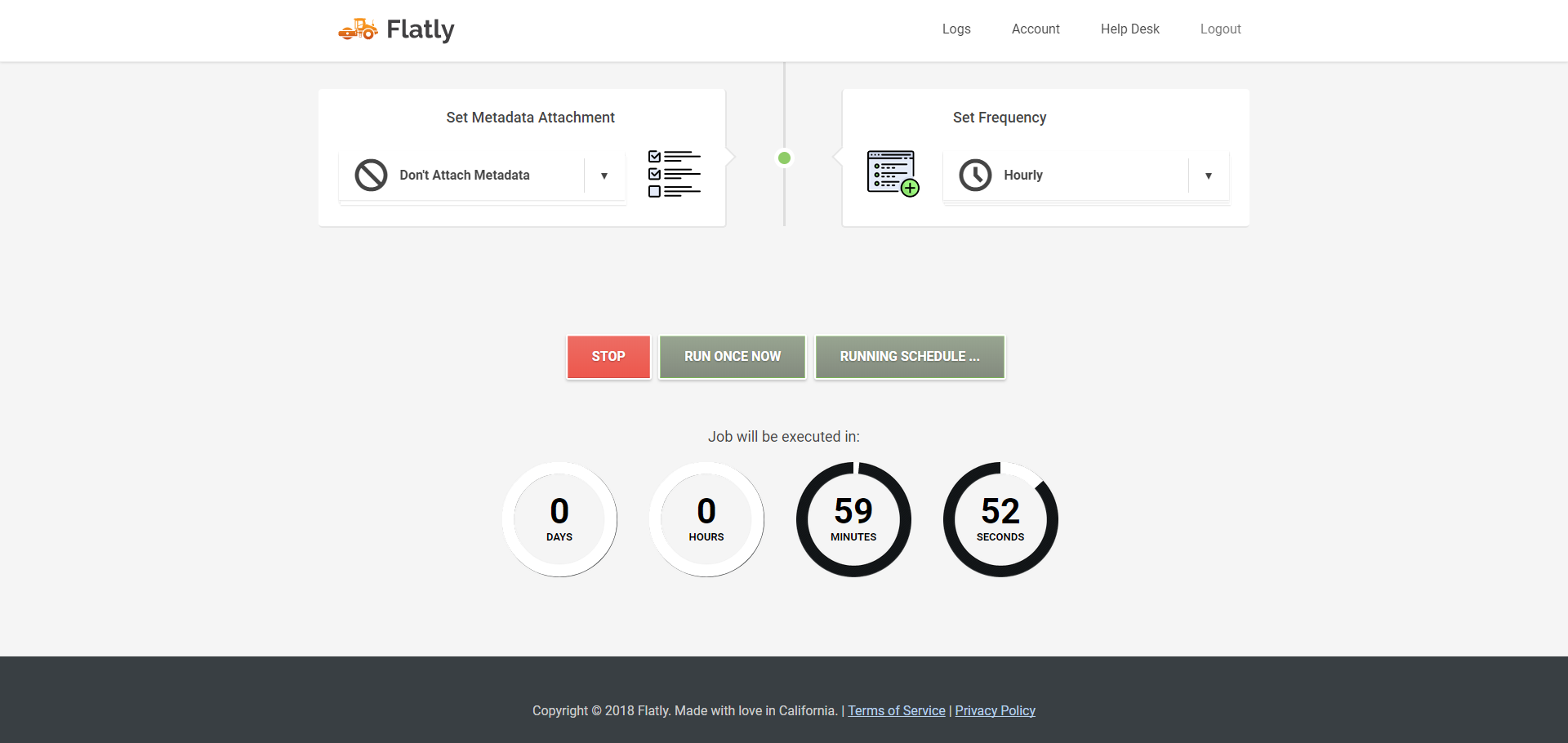This screenshot has height=743, width=1568.
Task: Click the prohibited circle icon beside Don't Attach Metadata
Action: click(x=371, y=175)
